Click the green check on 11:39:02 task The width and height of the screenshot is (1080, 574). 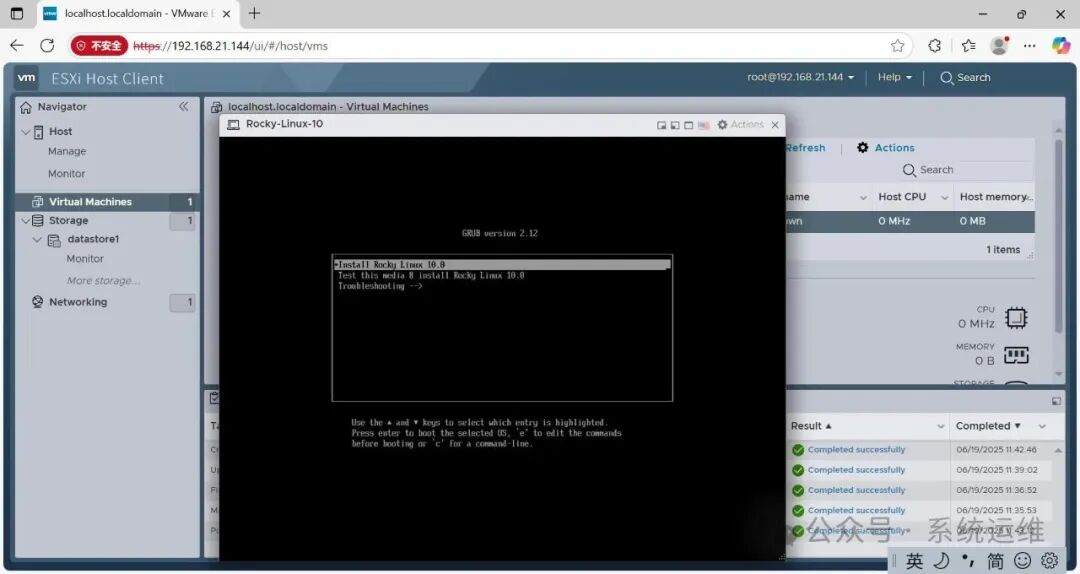click(x=798, y=470)
